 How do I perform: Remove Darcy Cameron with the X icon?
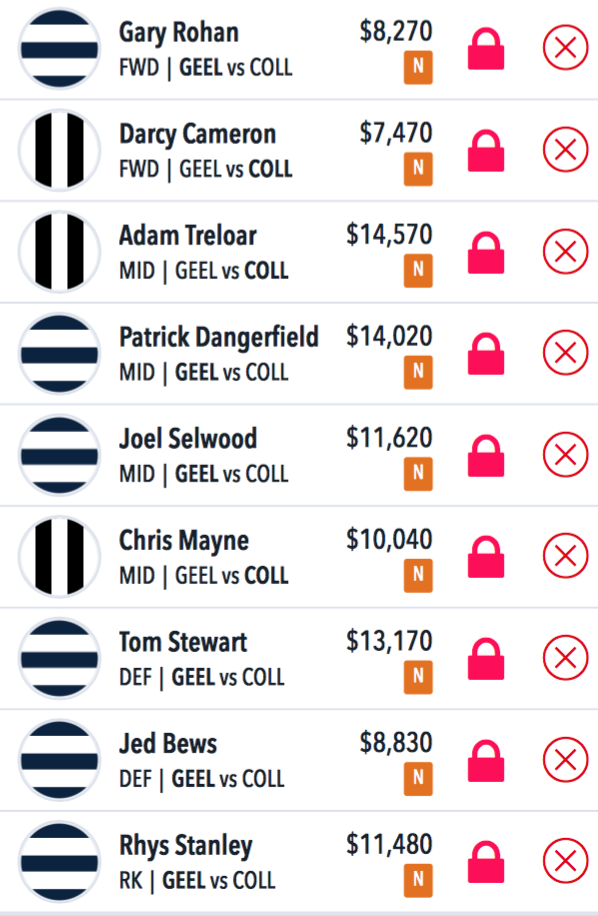pyautogui.click(x=565, y=149)
